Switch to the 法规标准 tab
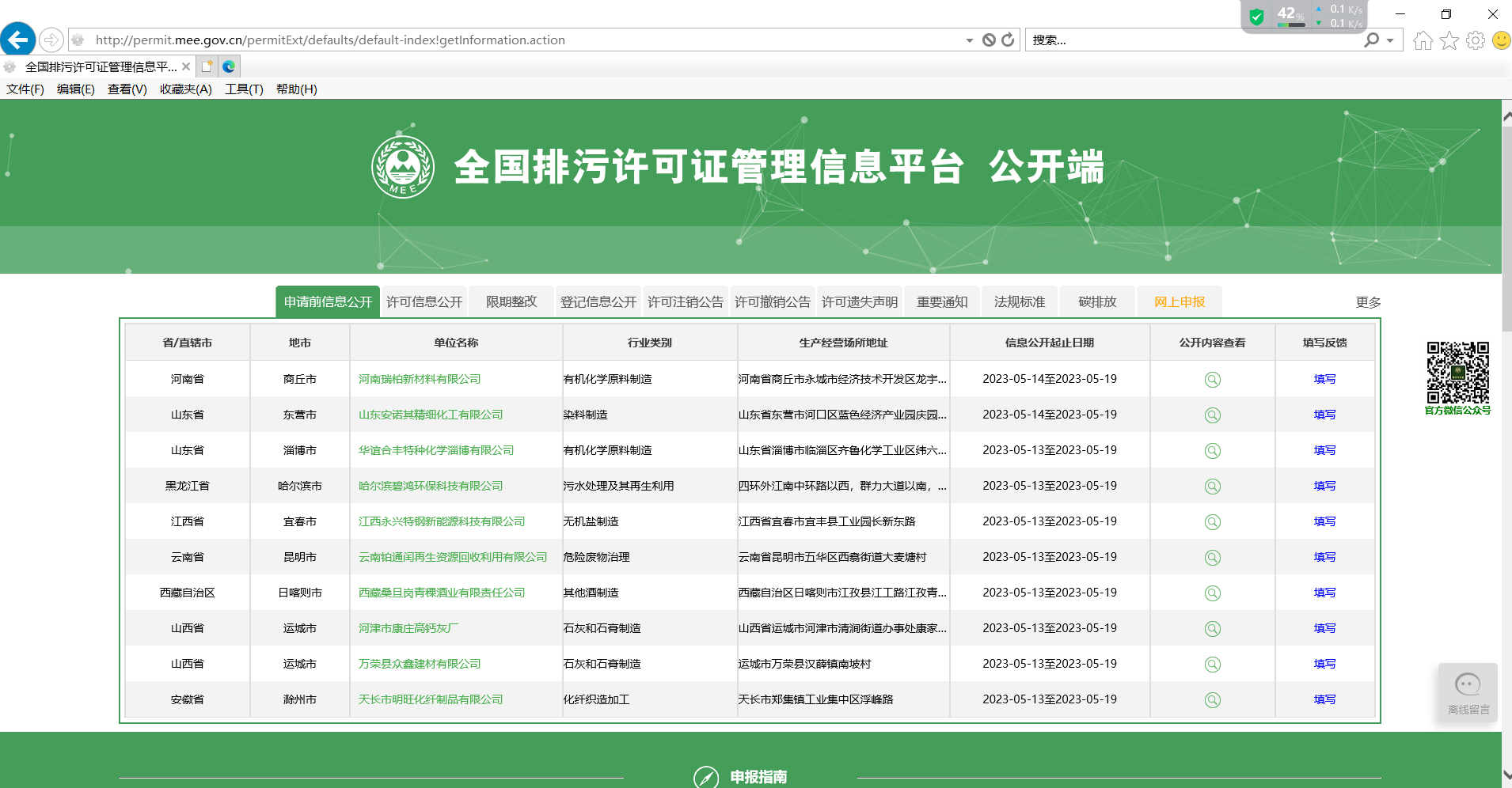1512x788 pixels. tap(1020, 301)
